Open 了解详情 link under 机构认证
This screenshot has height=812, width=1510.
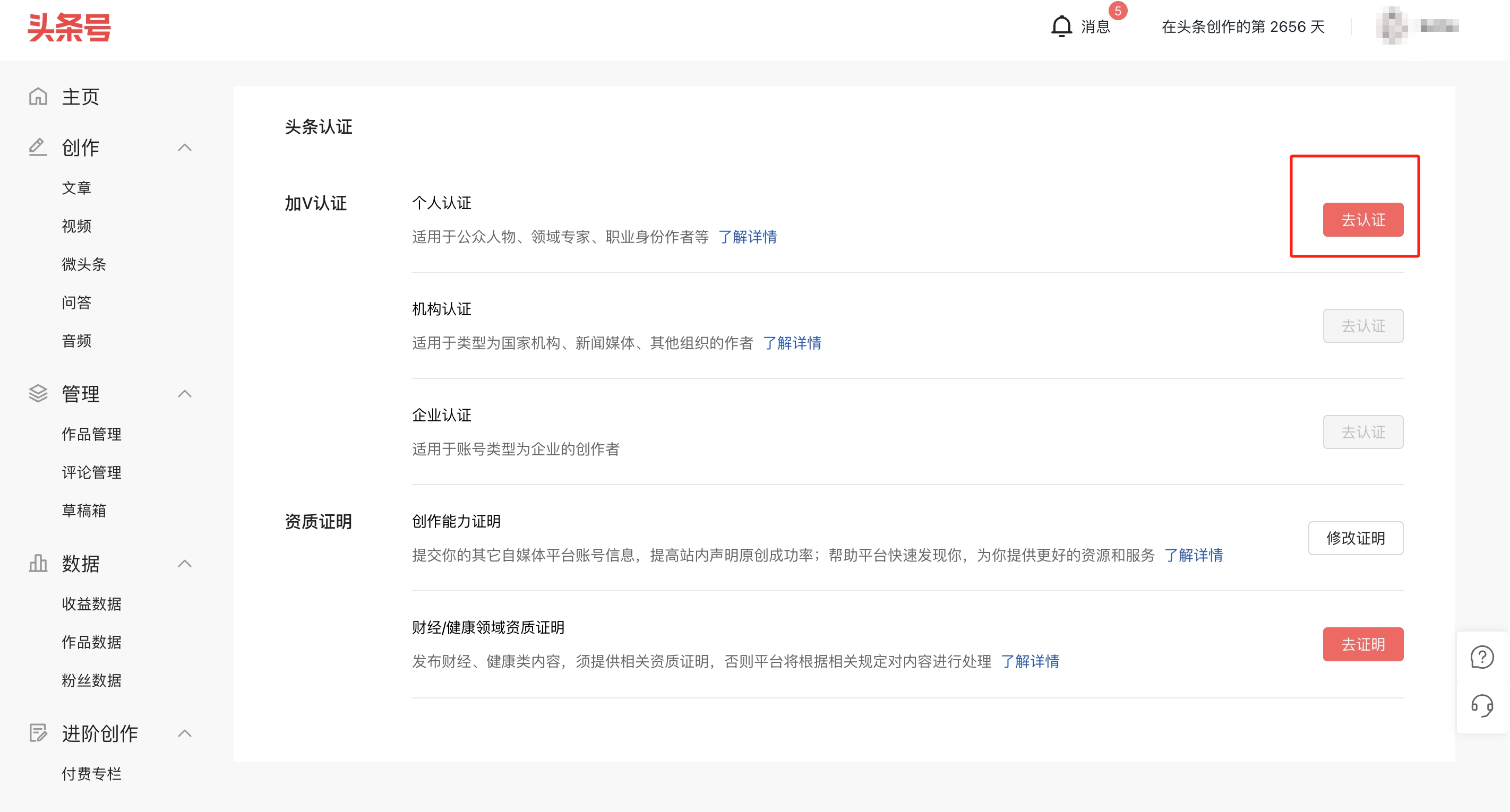[x=792, y=343]
